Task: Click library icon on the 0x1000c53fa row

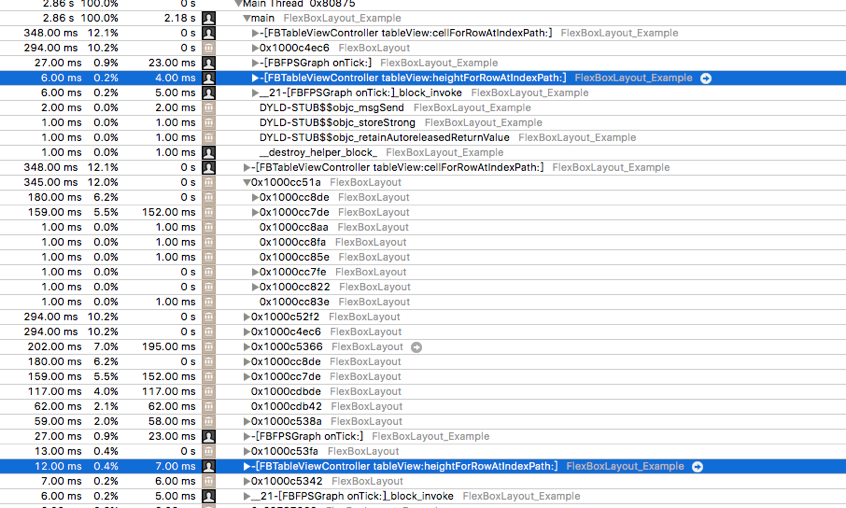Action: click(x=209, y=451)
